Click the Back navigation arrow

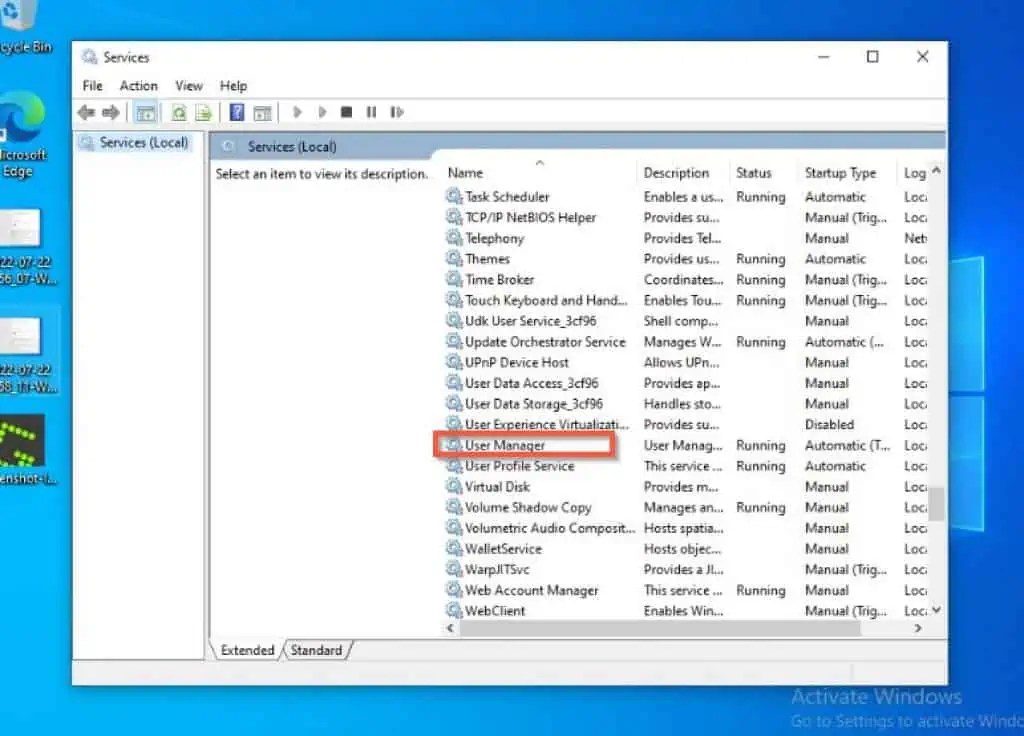tap(85, 112)
